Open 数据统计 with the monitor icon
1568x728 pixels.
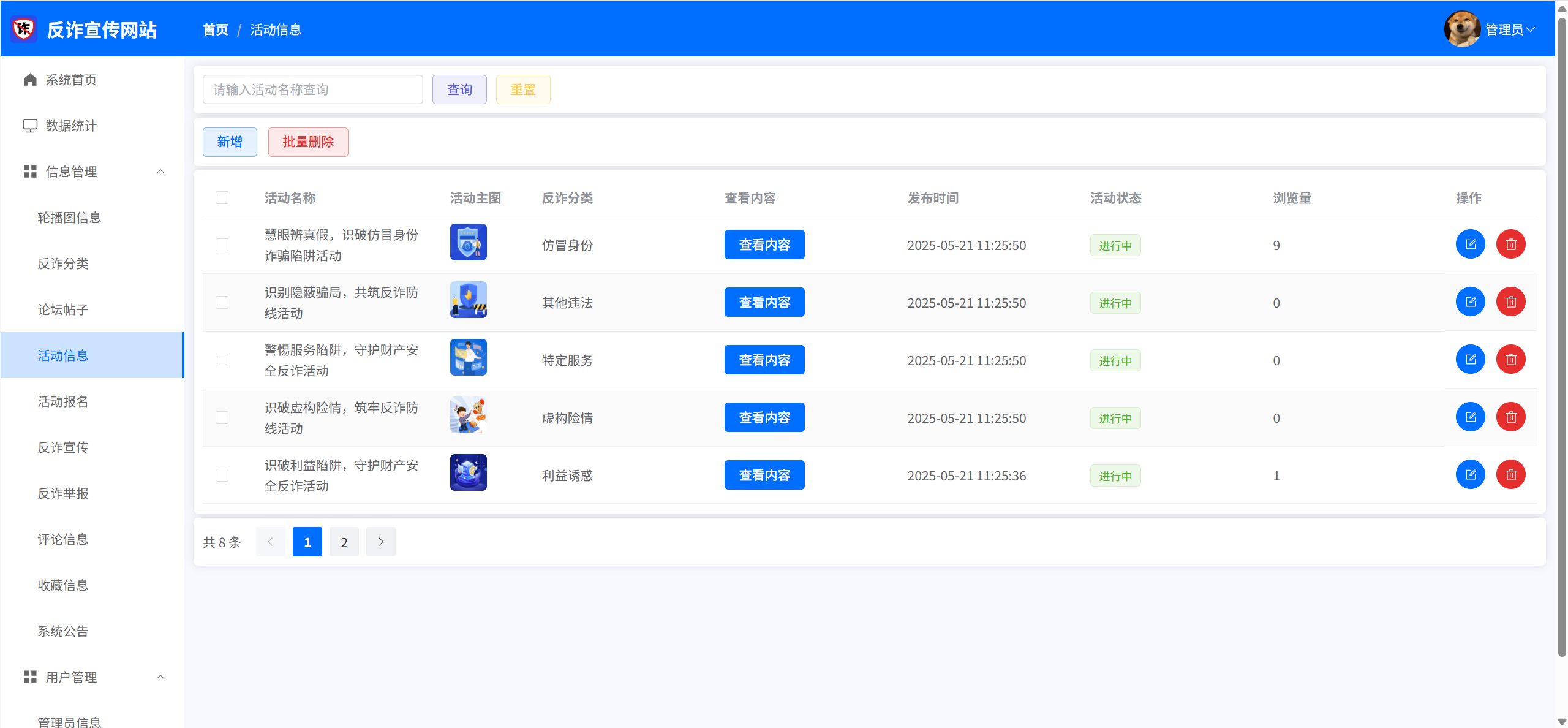click(30, 126)
